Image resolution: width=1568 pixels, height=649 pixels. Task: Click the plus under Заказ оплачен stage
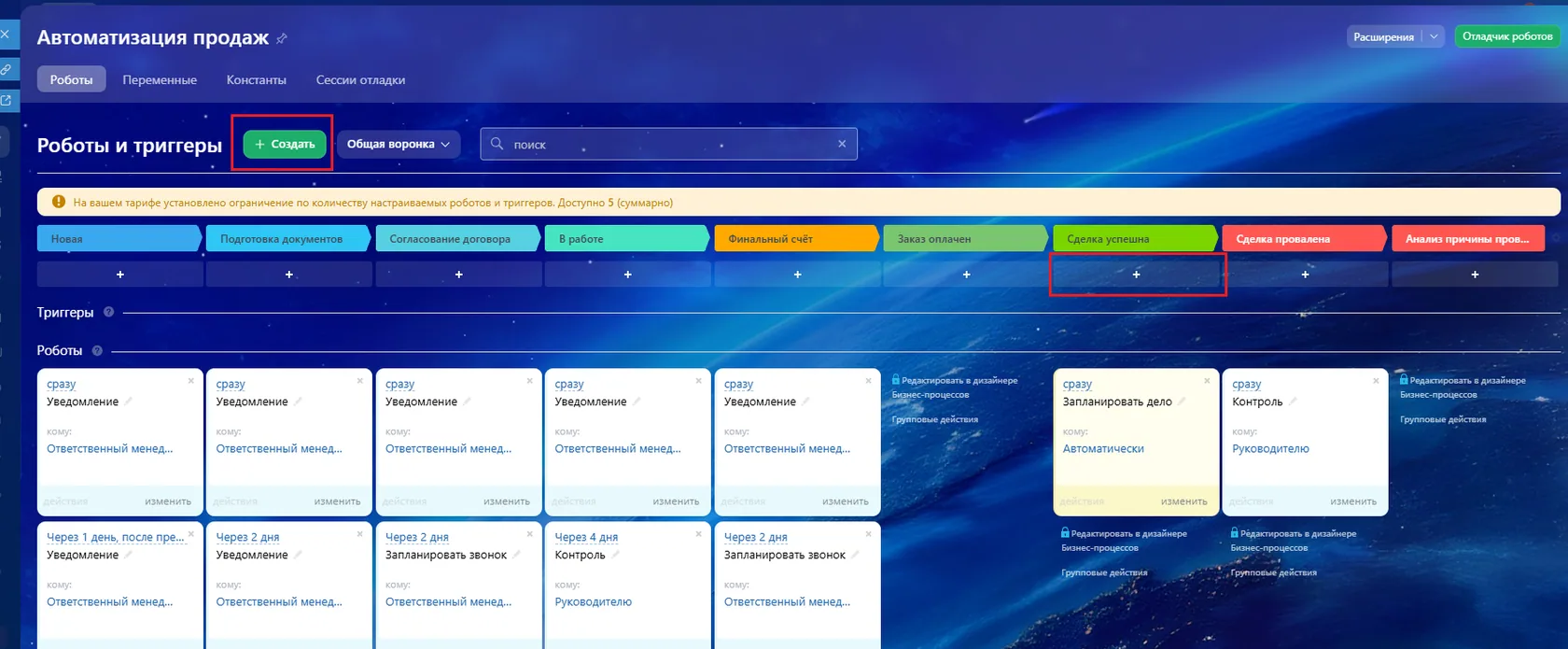pyautogui.click(x=966, y=275)
